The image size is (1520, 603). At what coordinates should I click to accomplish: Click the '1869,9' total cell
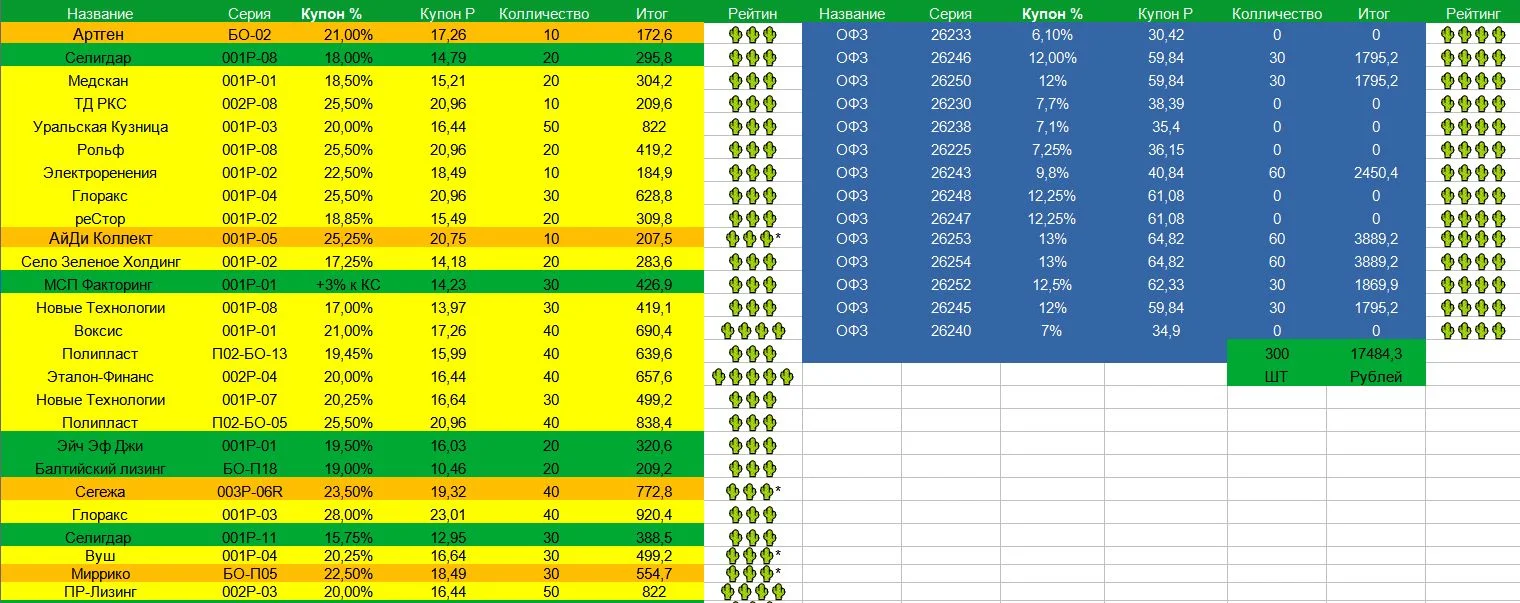click(1376, 285)
